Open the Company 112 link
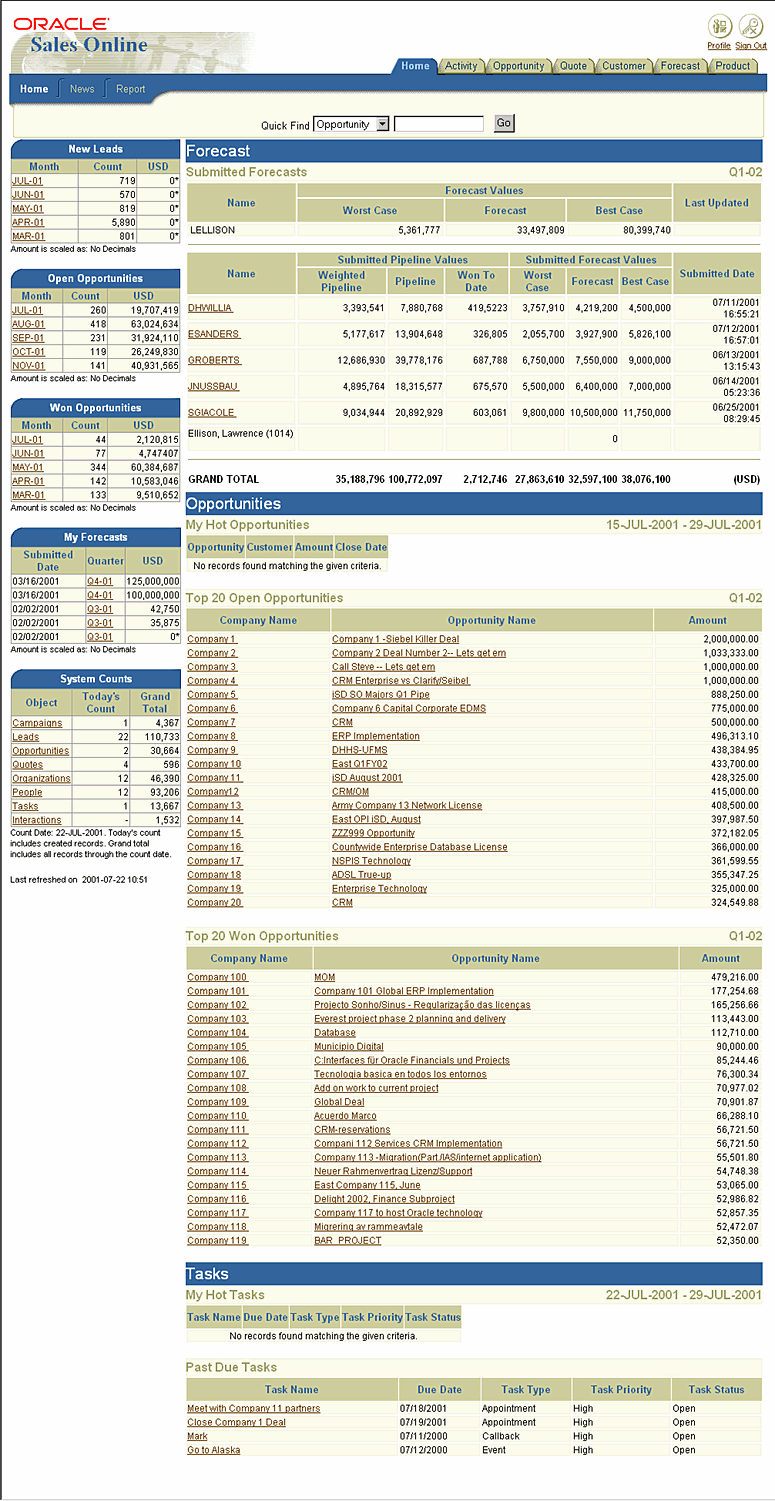 click(217, 1145)
